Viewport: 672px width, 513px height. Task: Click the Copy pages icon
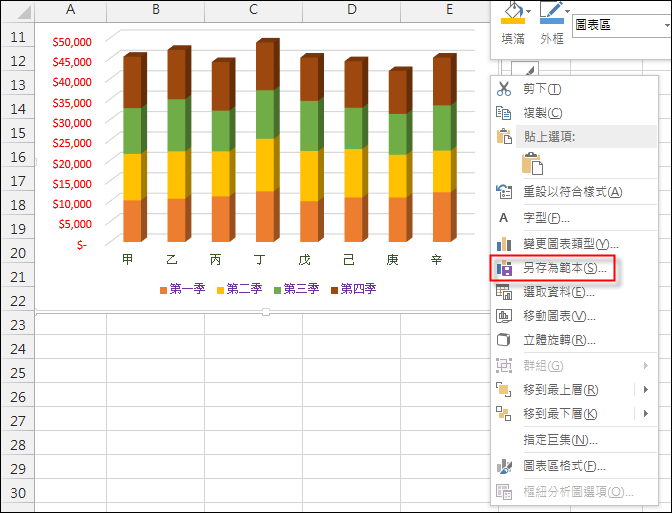pyautogui.click(x=504, y=113)
